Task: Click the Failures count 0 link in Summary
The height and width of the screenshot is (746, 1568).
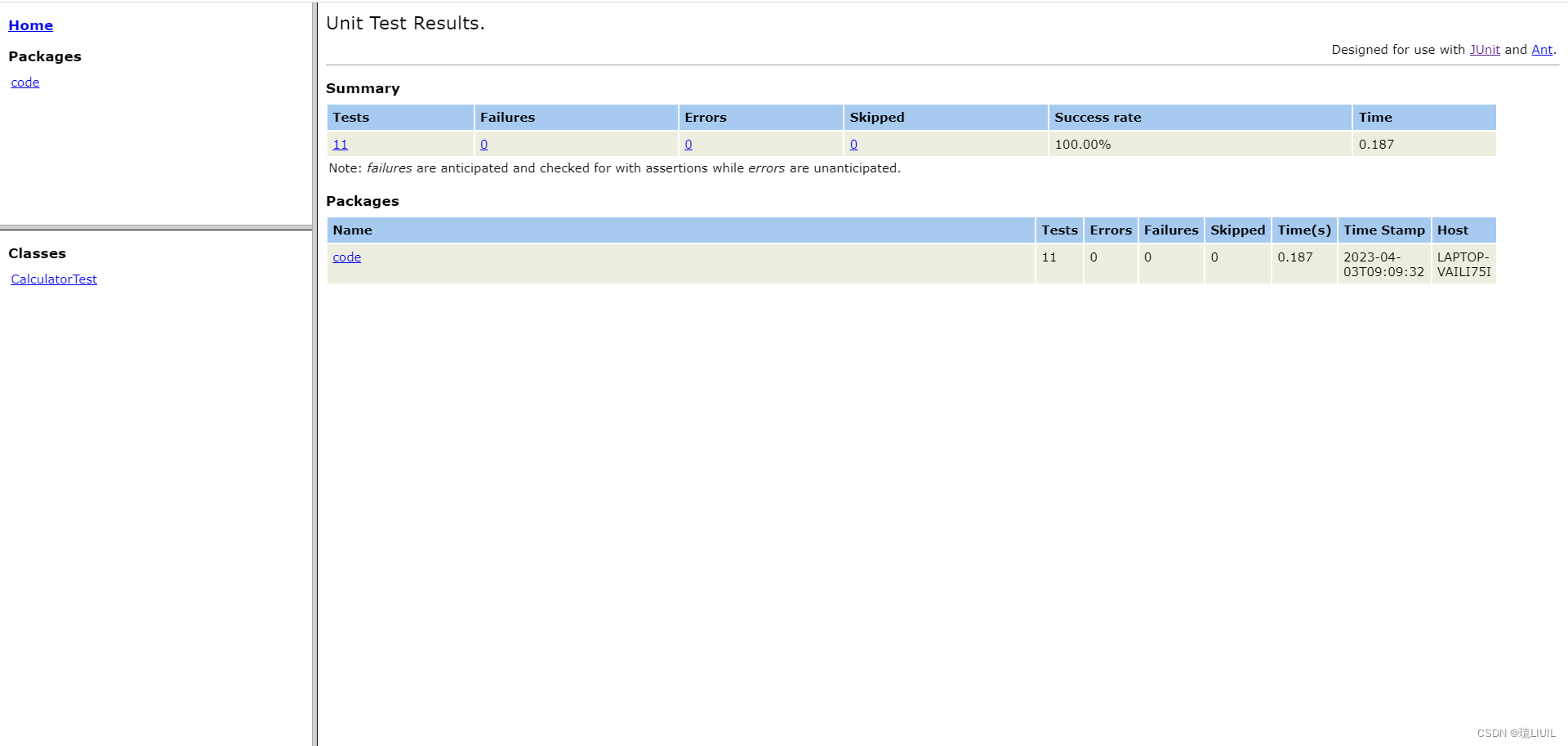Action: pos(484,145)
